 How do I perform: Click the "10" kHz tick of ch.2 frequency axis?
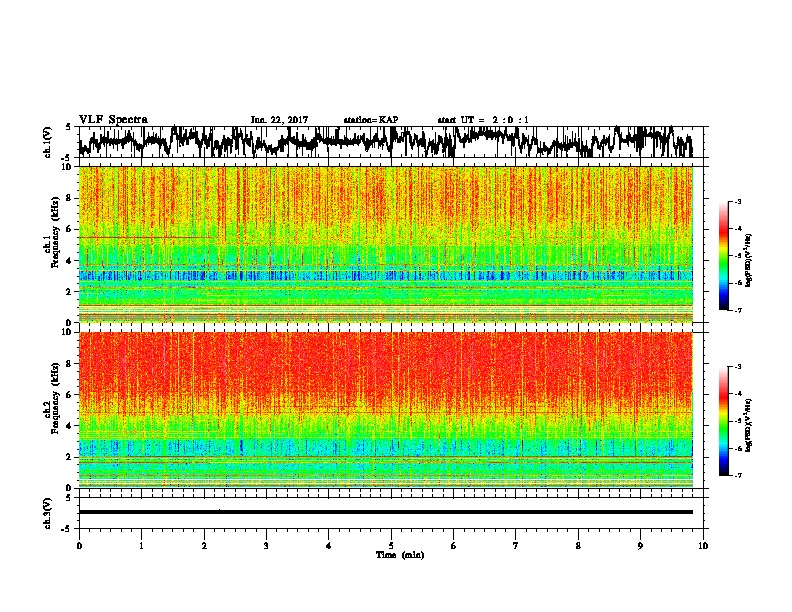pyautogui.click(x=67, y=332)
